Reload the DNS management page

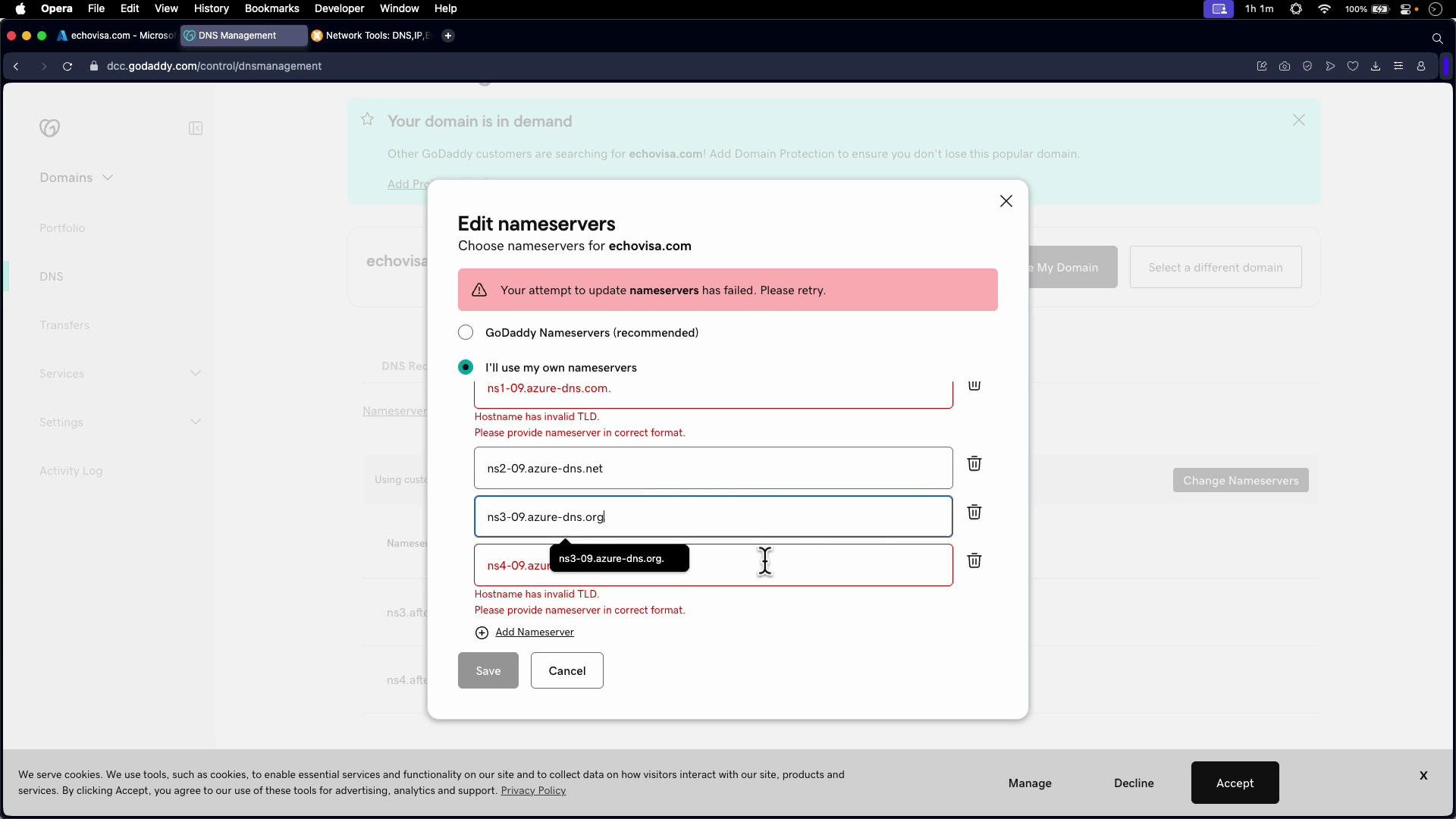[x=67, y=66]
